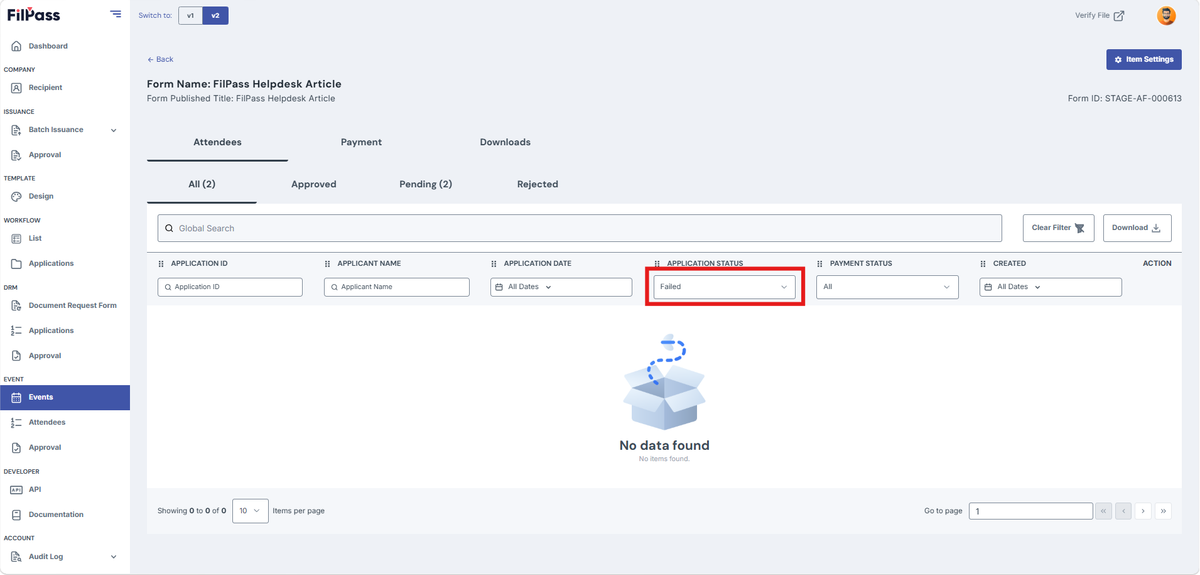Select Events in the sidebar
1200x575 pixels.
[65, 398]
